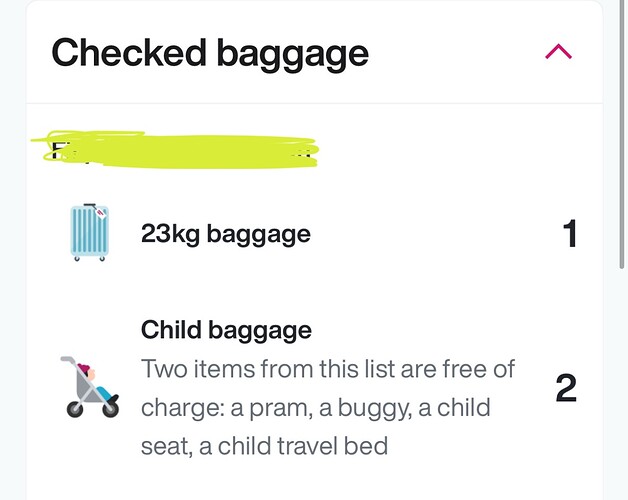Click 'charge: a pram, a buggy' text line
Screen dimensions: 628x500
276,409
